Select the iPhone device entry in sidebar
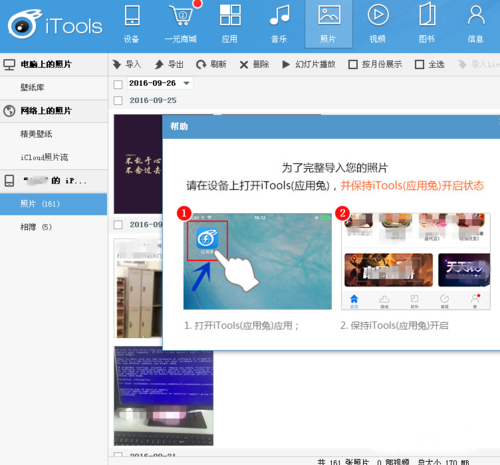This screenshot has width=500, height=465. pyautogui.click(x=54, y=181)
